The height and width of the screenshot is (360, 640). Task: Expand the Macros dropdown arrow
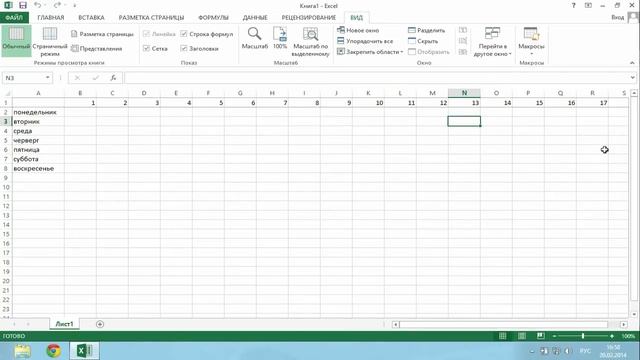coord(531,54)
